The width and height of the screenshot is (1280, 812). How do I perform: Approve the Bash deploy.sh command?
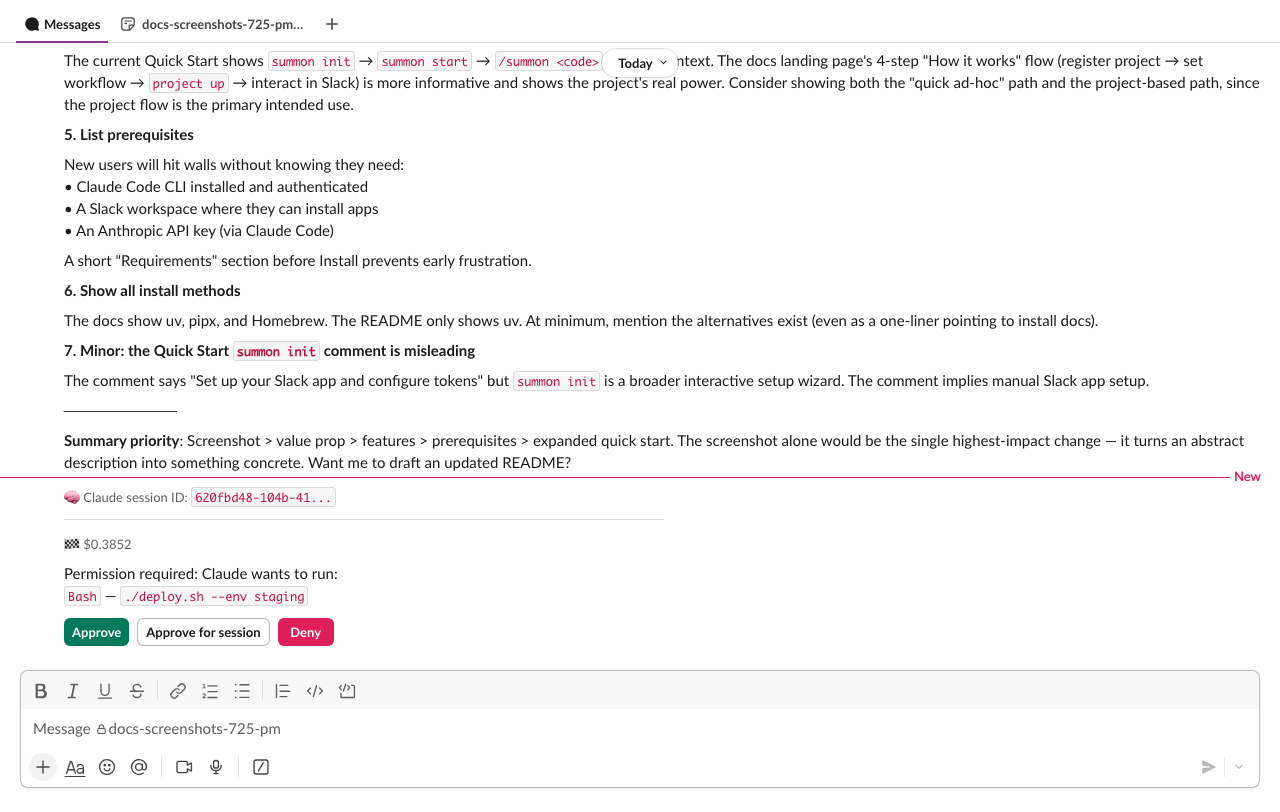tap(96, 632)
